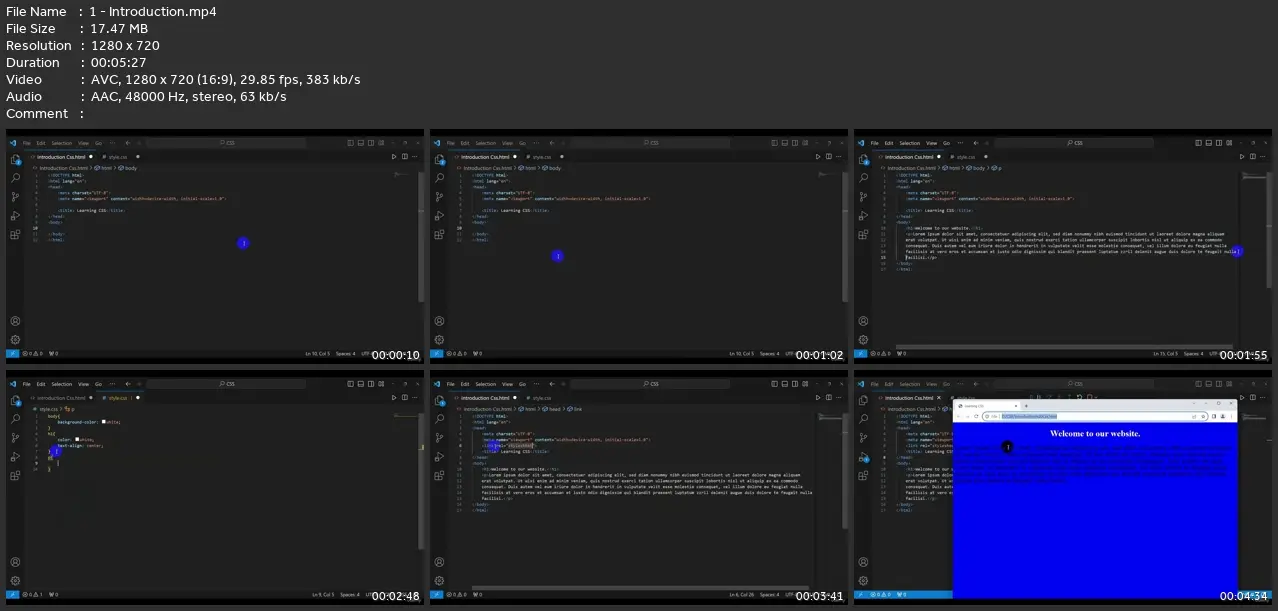The width and height of the screenshot is (1278, 611).
Task: Click Spaces: 4 in the 00:00:10 status bar
Action: 348,353
